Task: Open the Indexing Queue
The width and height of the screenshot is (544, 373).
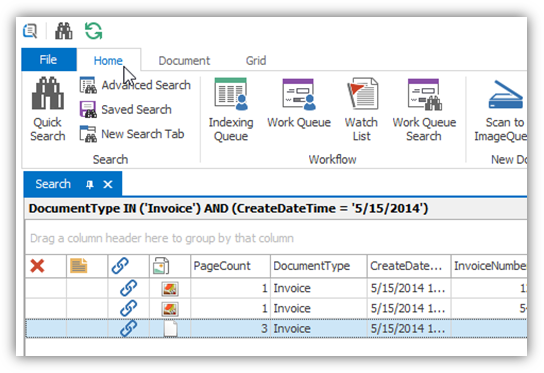Action: pyautogui.click(x=231, y=109)
